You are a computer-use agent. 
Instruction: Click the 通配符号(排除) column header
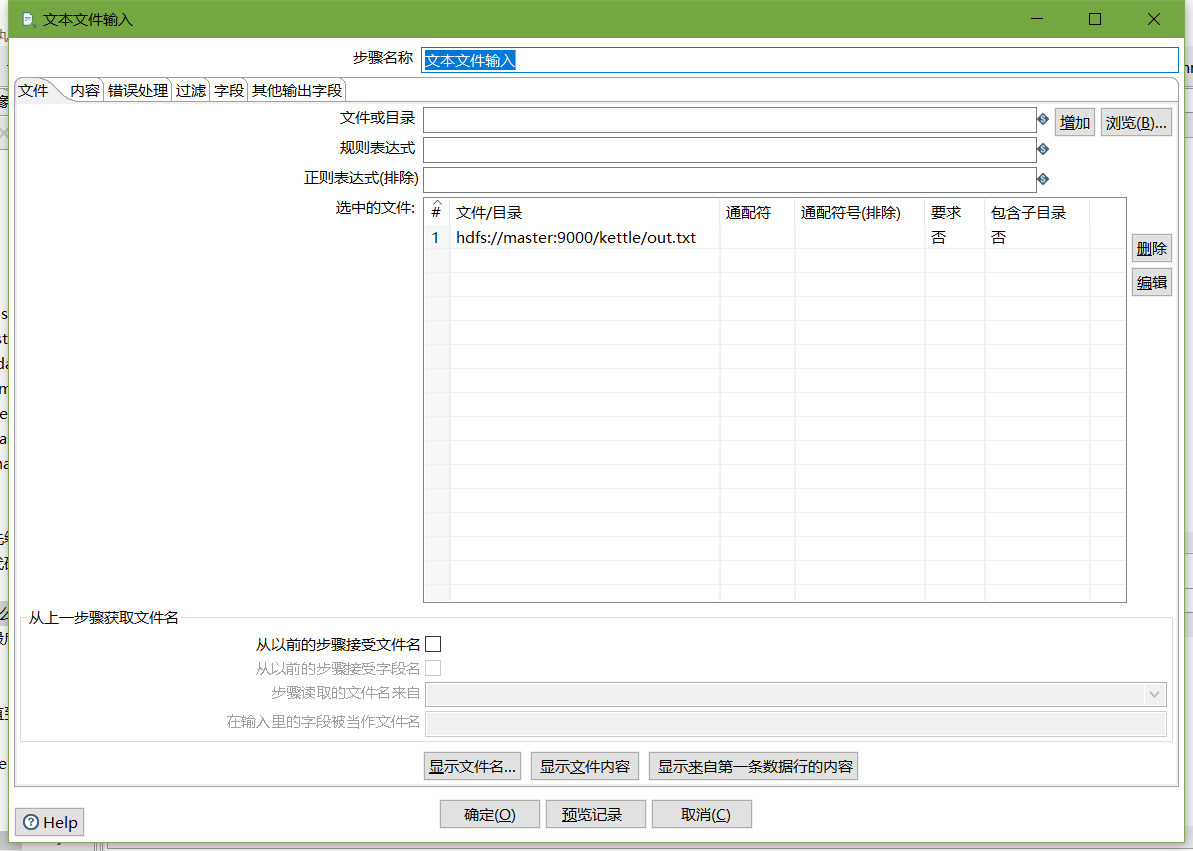tap(860, 212)
